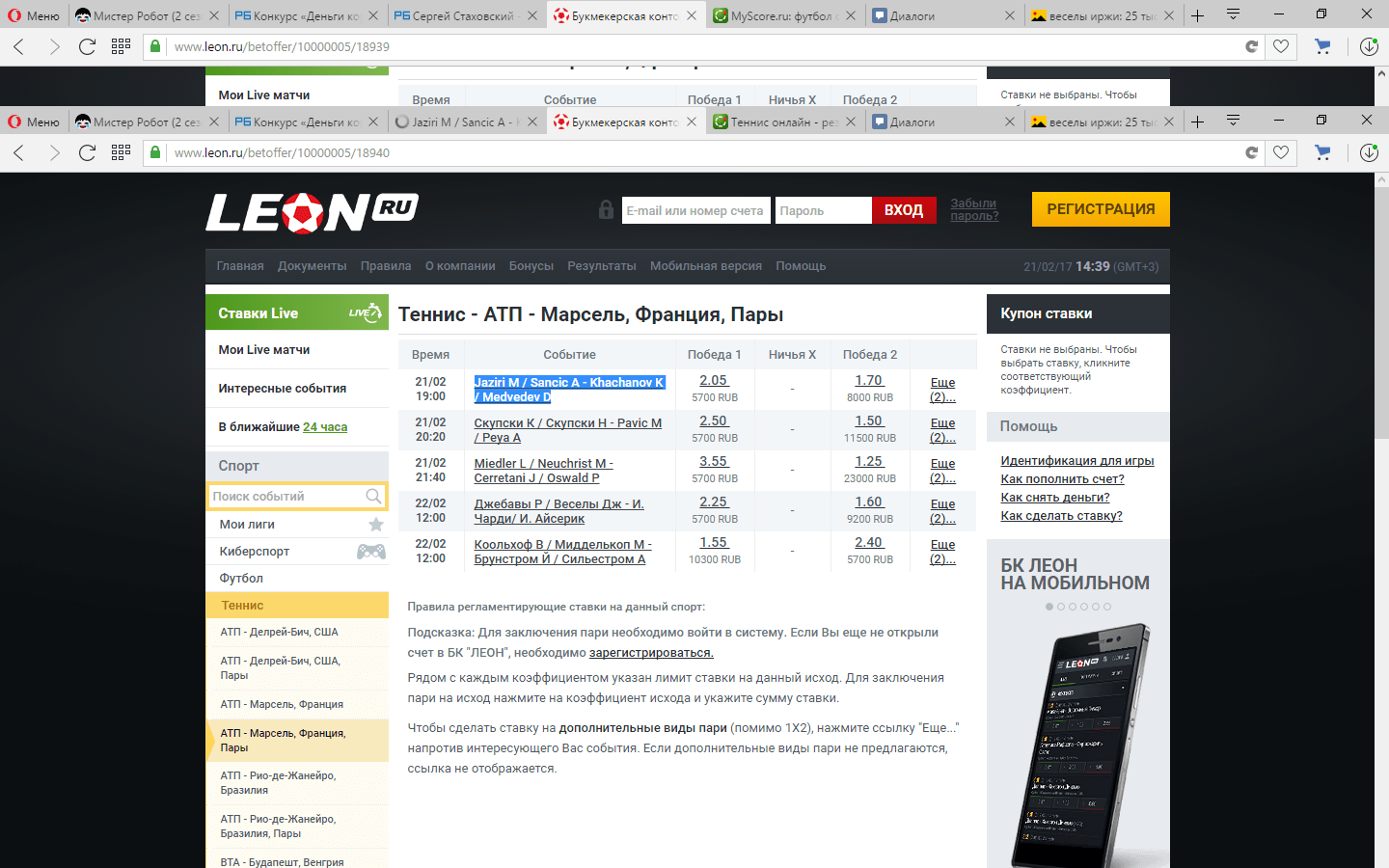Image resolution: width=1389 pixels, height=868 pixels.
Task: Open the green 'Ставки Live' section
Action: tap(297, 313)
